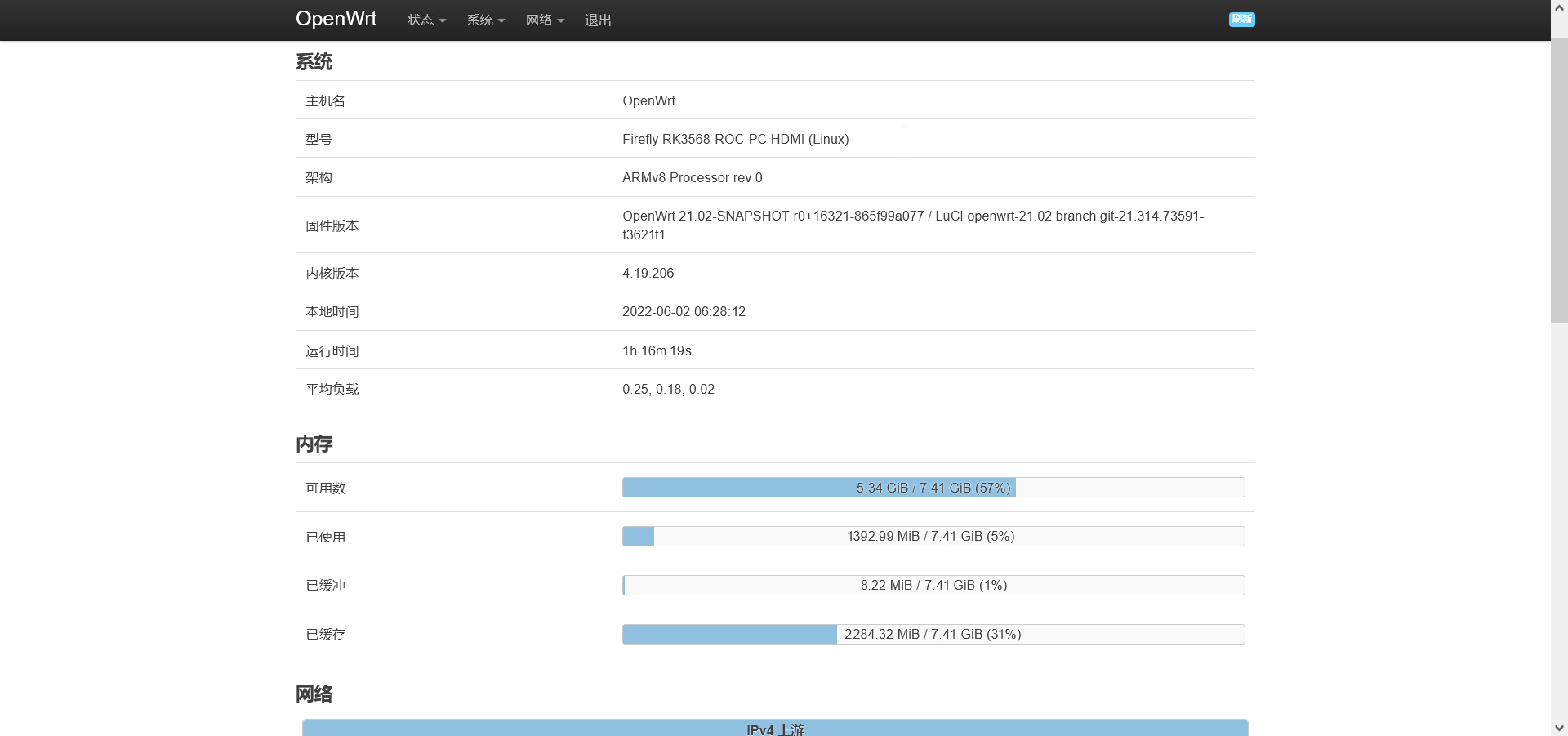The width and height of the screenshot is (1568, 736).
Task: Click the 平均负载 row label
Action: 332,389
